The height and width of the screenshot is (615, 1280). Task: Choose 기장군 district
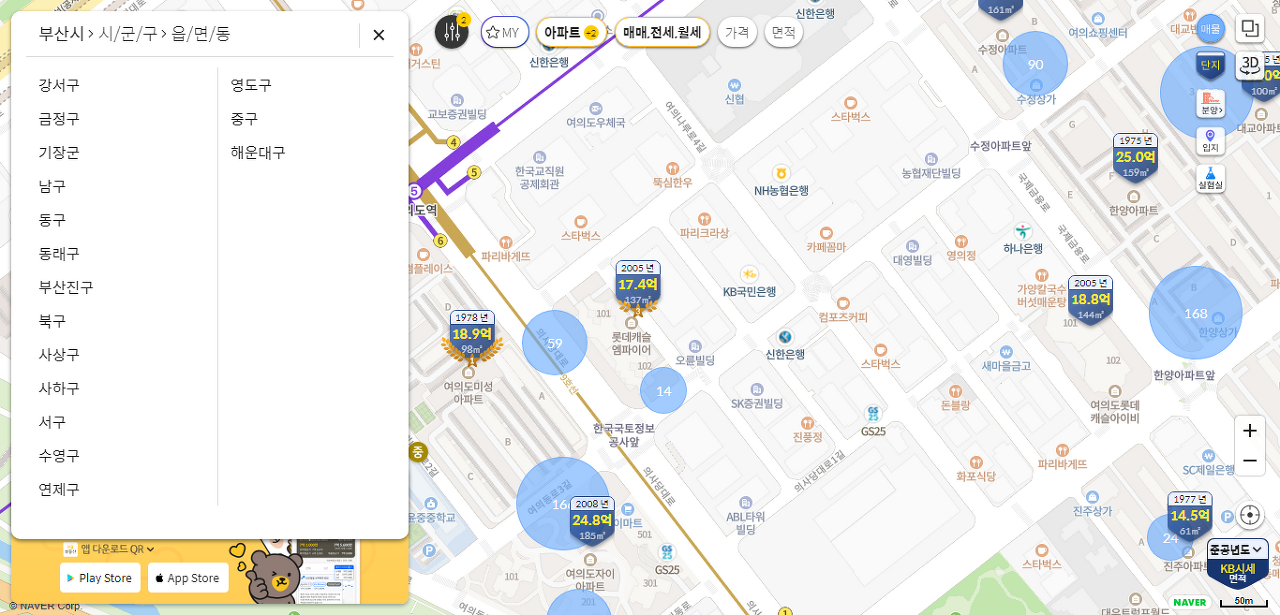[59, 152]
